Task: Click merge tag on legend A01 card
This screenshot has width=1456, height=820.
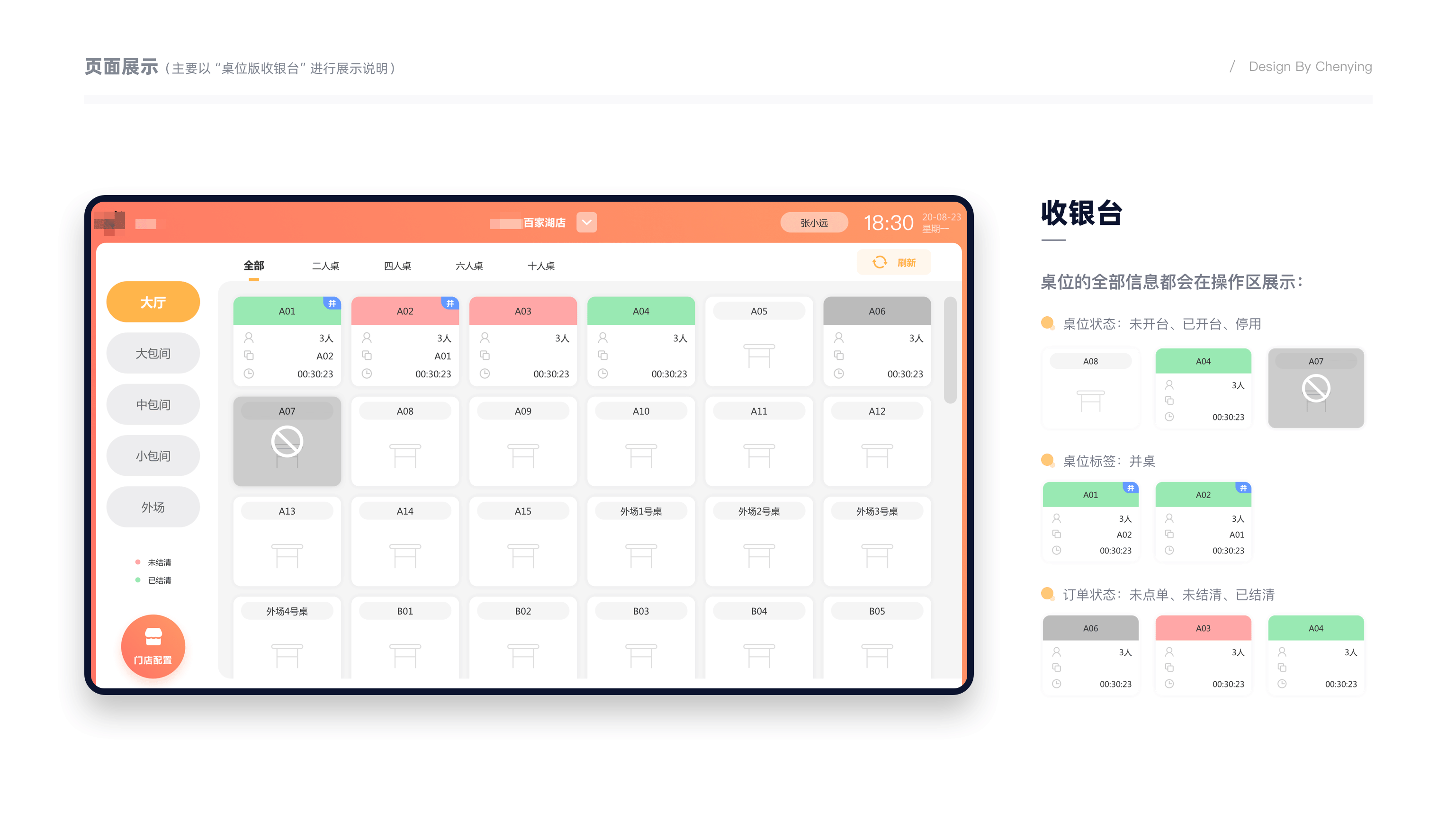Action: point(1131,488)
